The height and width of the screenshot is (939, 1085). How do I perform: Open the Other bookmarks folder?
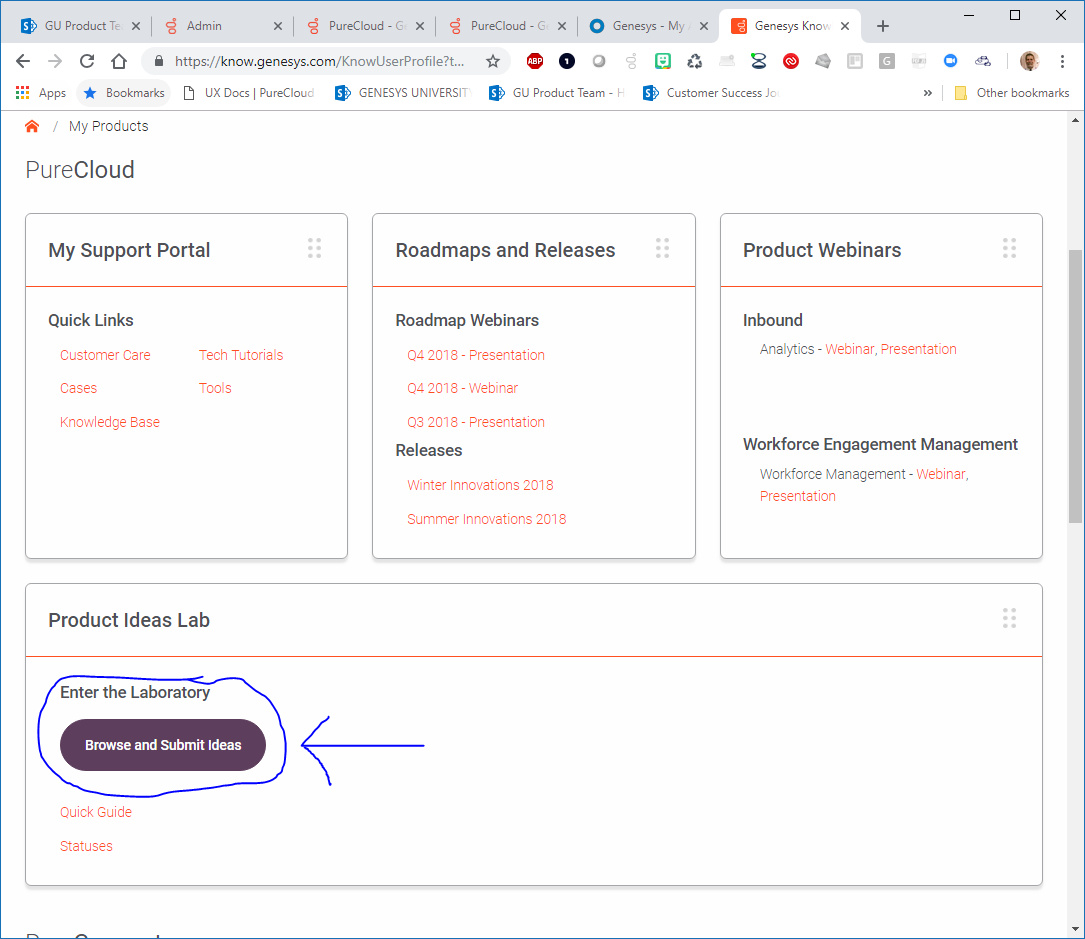[x=1012, y=93]
